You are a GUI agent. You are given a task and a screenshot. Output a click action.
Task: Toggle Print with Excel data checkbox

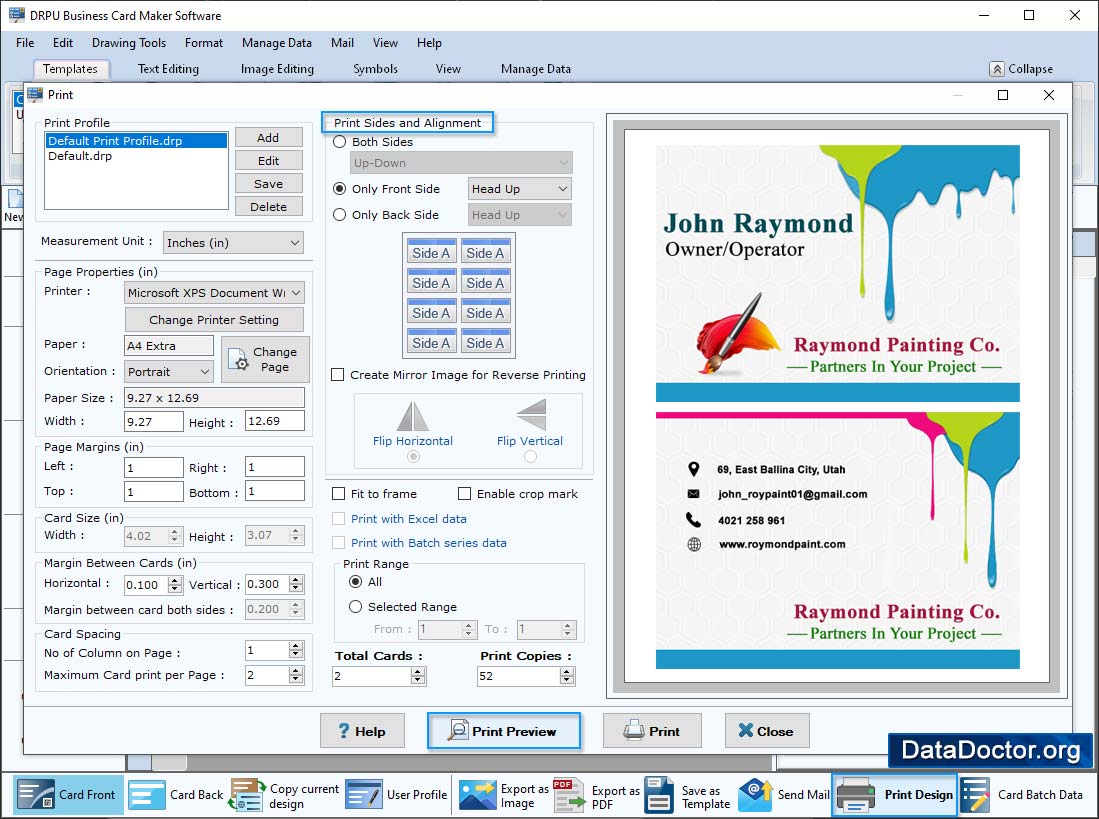click(339, 519)
